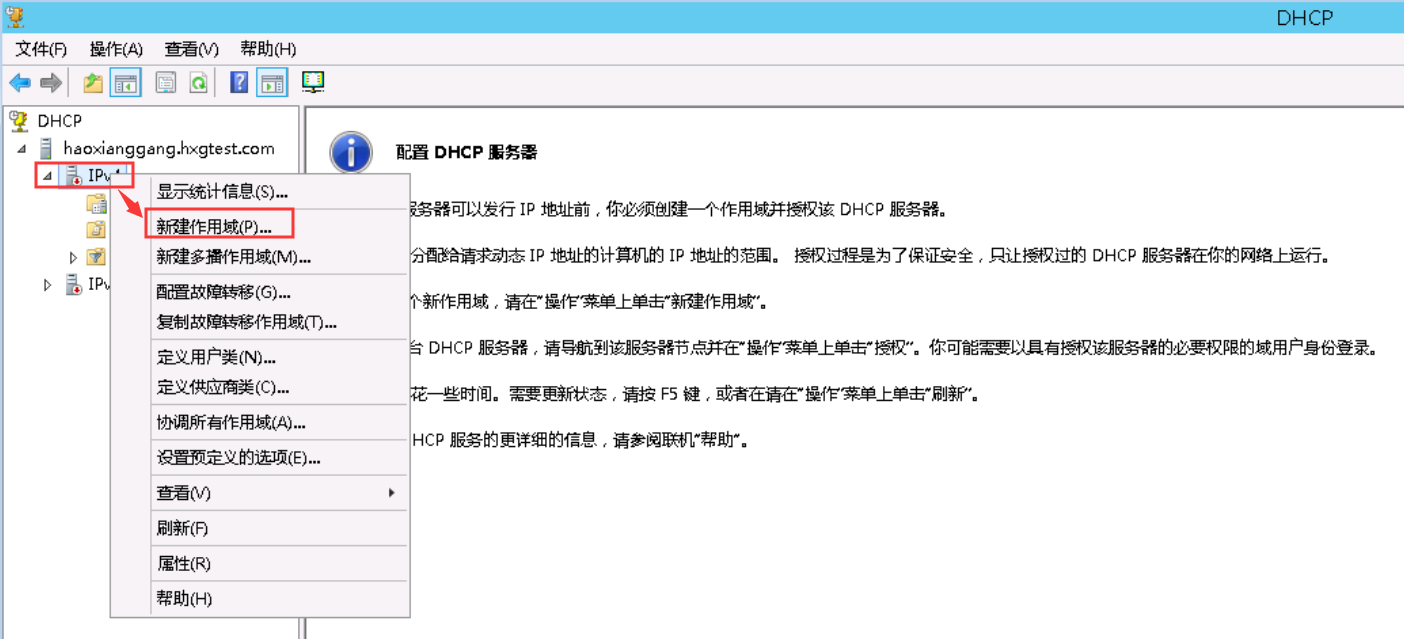The width and height of the screenshot is (1404, 639).
Task: Click the 配置 DHCP 服务器 heading text
Action: point(467,153)
